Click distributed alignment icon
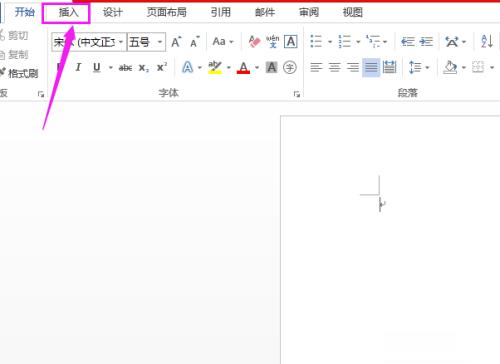The width and height of the screenshot is (500, 364). click(389, 68)
